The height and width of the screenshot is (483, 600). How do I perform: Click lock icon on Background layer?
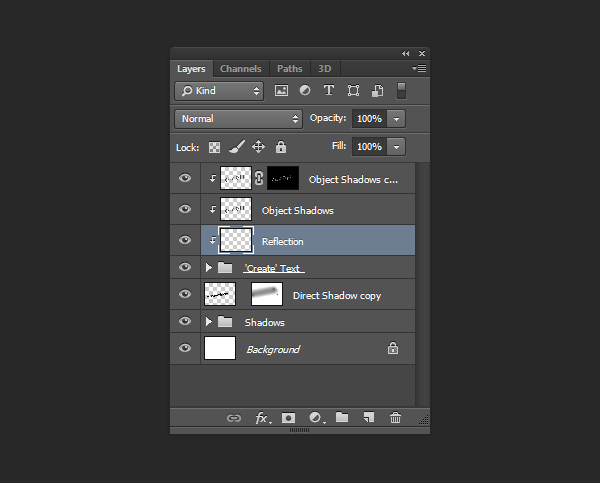click(393, 348)
